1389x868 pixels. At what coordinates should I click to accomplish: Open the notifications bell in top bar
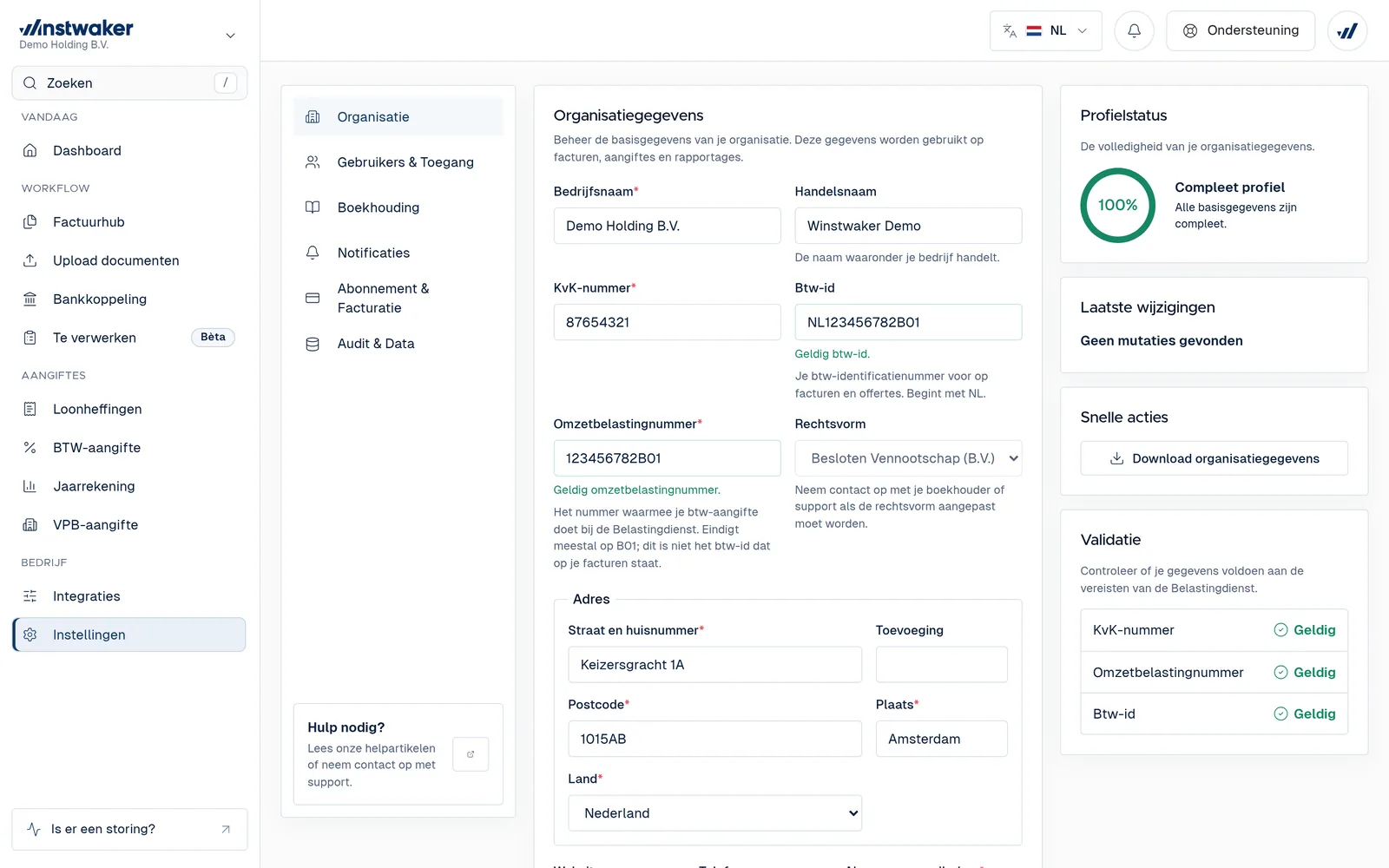1134,30
